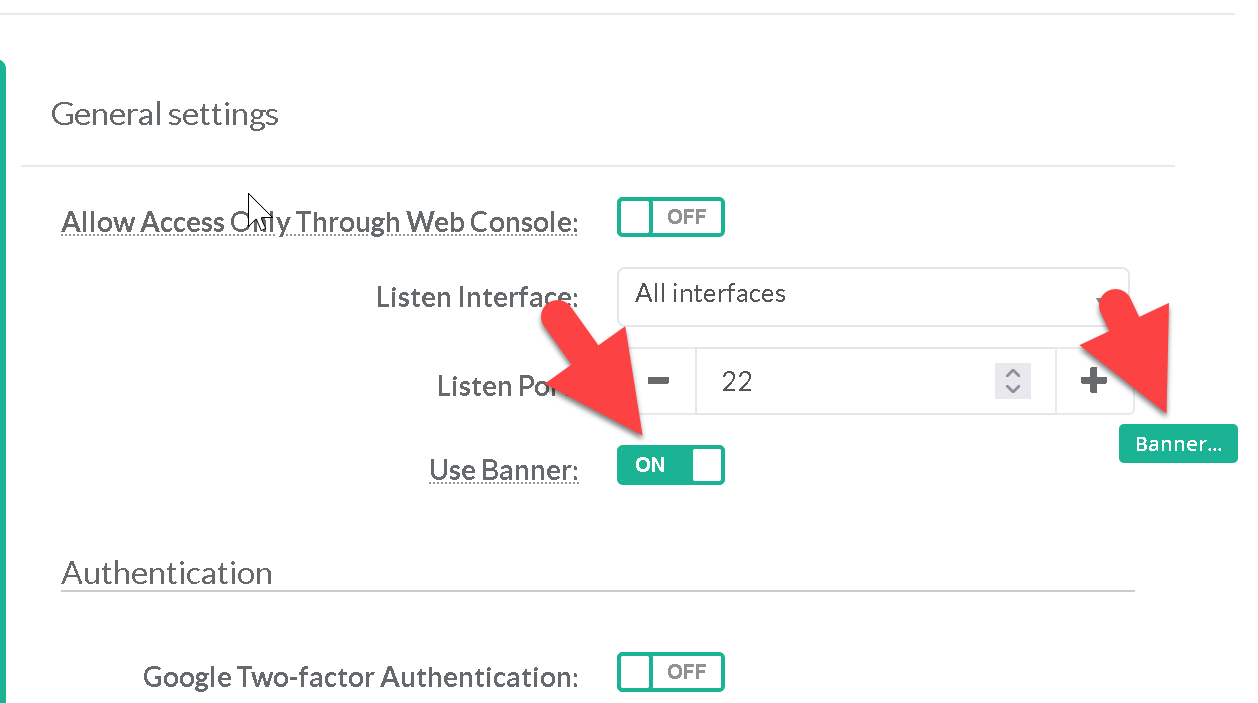Enable Allow Access Only Through Web Console
Screen dimensions: 1258x703
pyautogui.click(x=670, y=217)
